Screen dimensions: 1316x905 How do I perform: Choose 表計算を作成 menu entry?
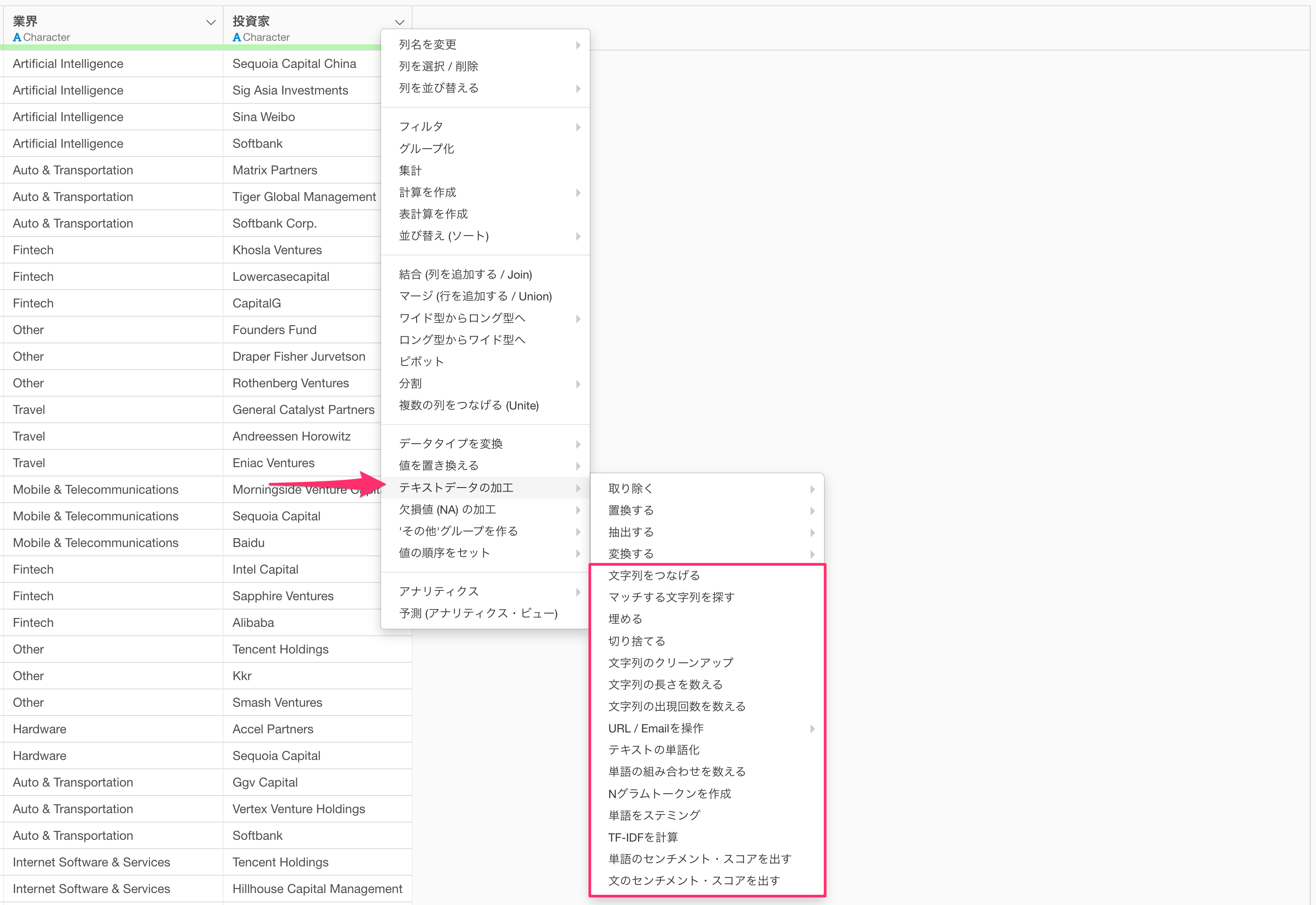tap(485, 214)
